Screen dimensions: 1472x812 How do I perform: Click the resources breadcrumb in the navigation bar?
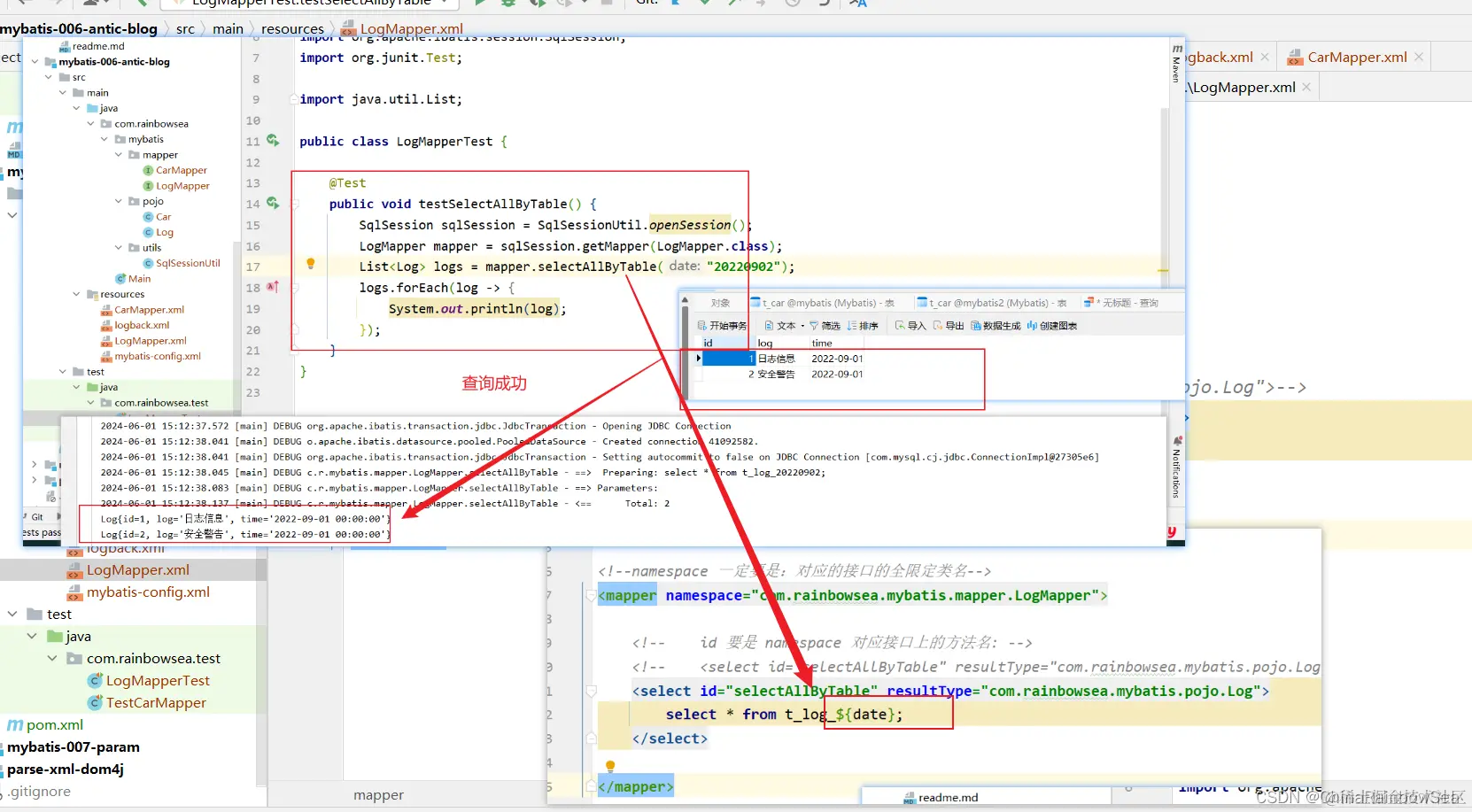tap(292, 28)
